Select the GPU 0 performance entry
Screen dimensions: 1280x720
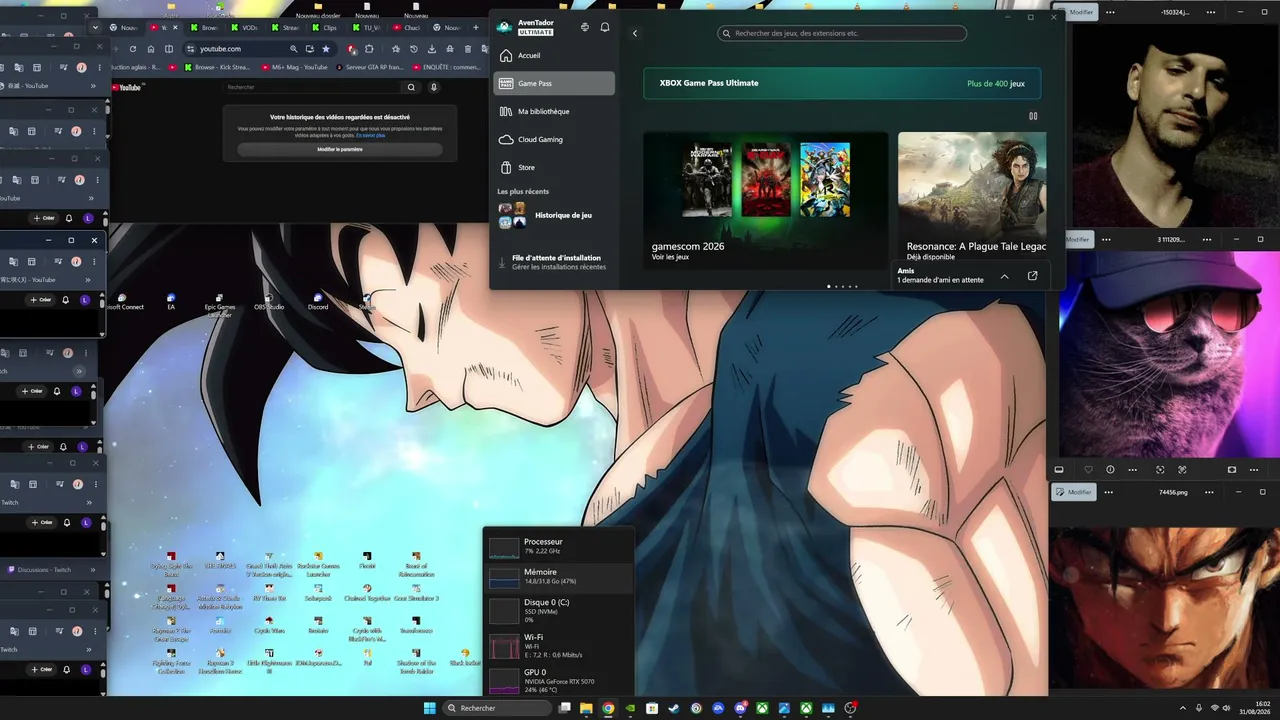click(558, 680)
